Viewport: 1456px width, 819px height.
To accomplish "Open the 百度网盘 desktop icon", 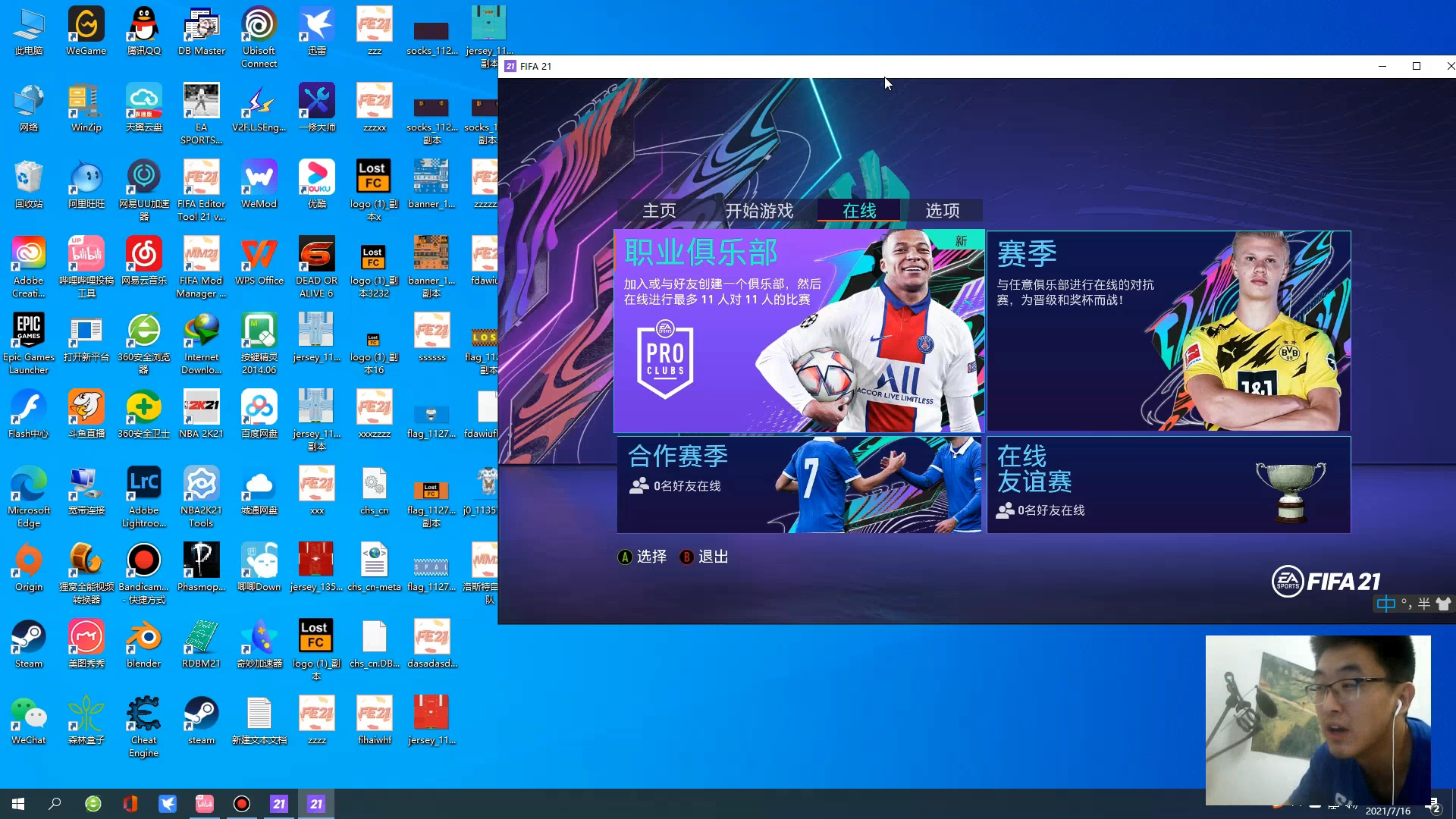I will pyautogui.click(x=259, y=414).
